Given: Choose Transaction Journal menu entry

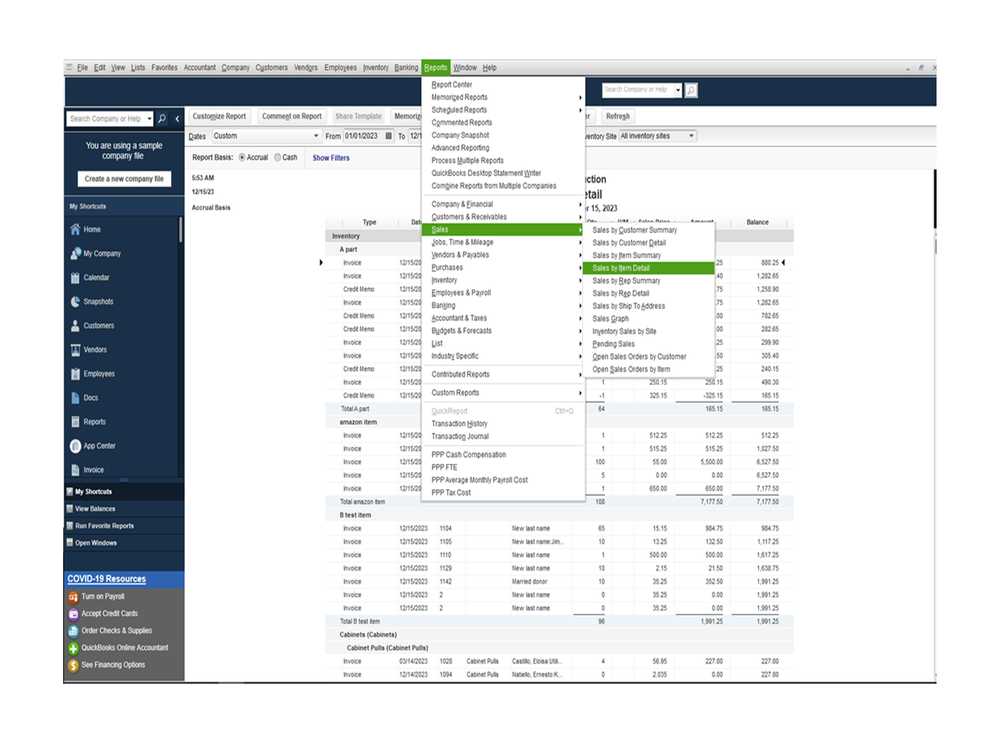Looking at the screenshot, I should point(503,436).
